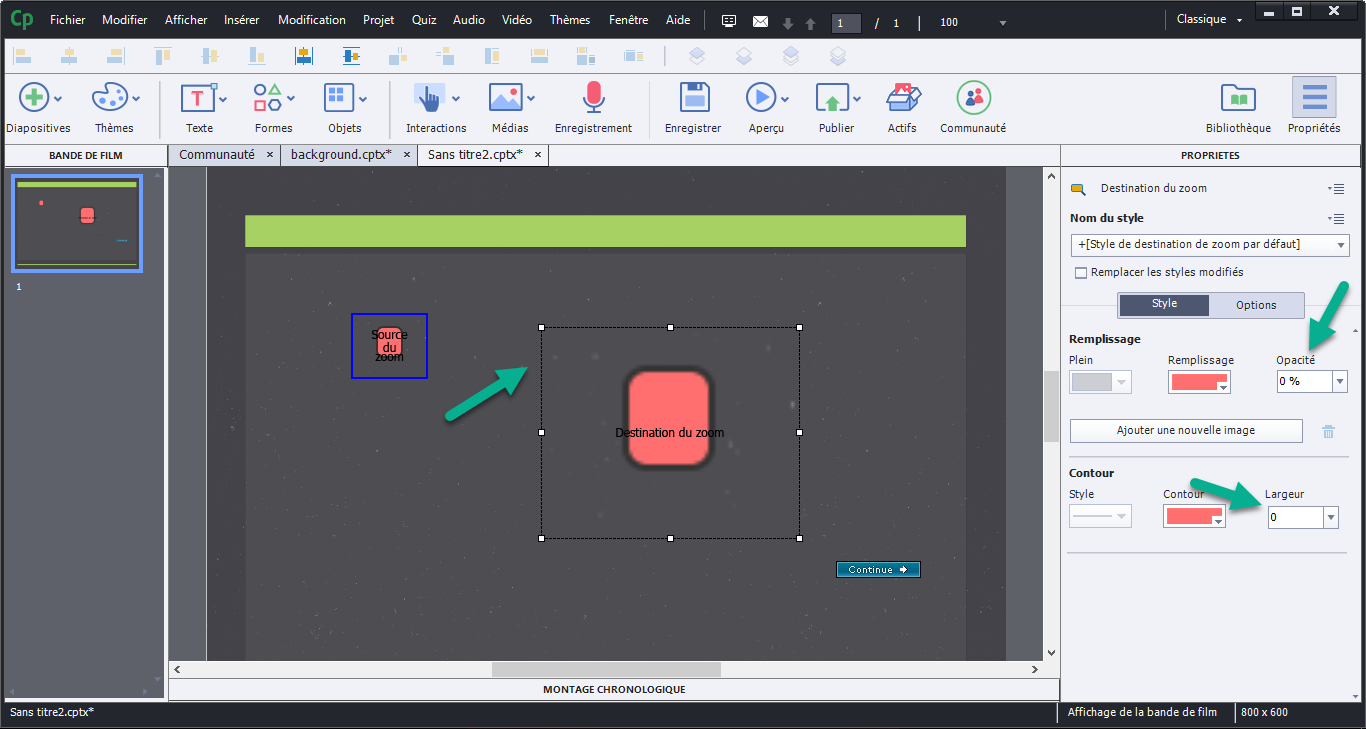Select the Texte tool icon
Screen dimensions: 1366x729
pos(197,98)
